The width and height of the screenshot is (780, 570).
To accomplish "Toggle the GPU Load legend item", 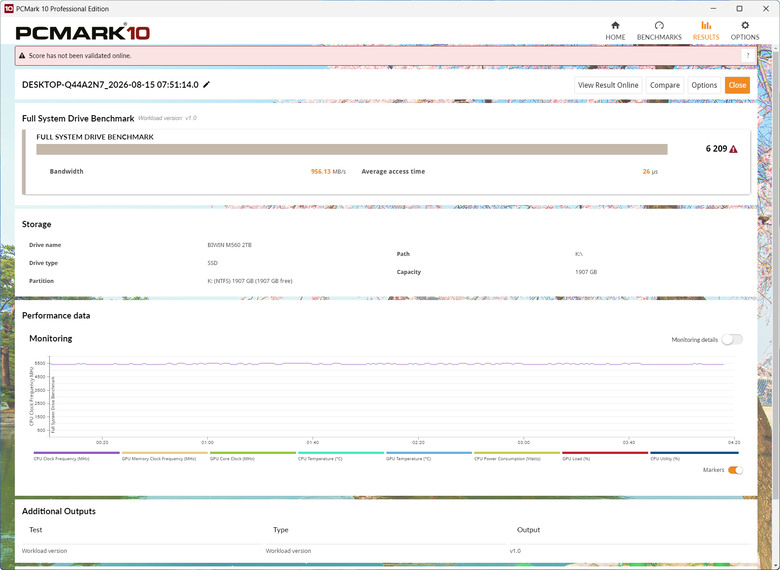I will click(x=605, y=456).
